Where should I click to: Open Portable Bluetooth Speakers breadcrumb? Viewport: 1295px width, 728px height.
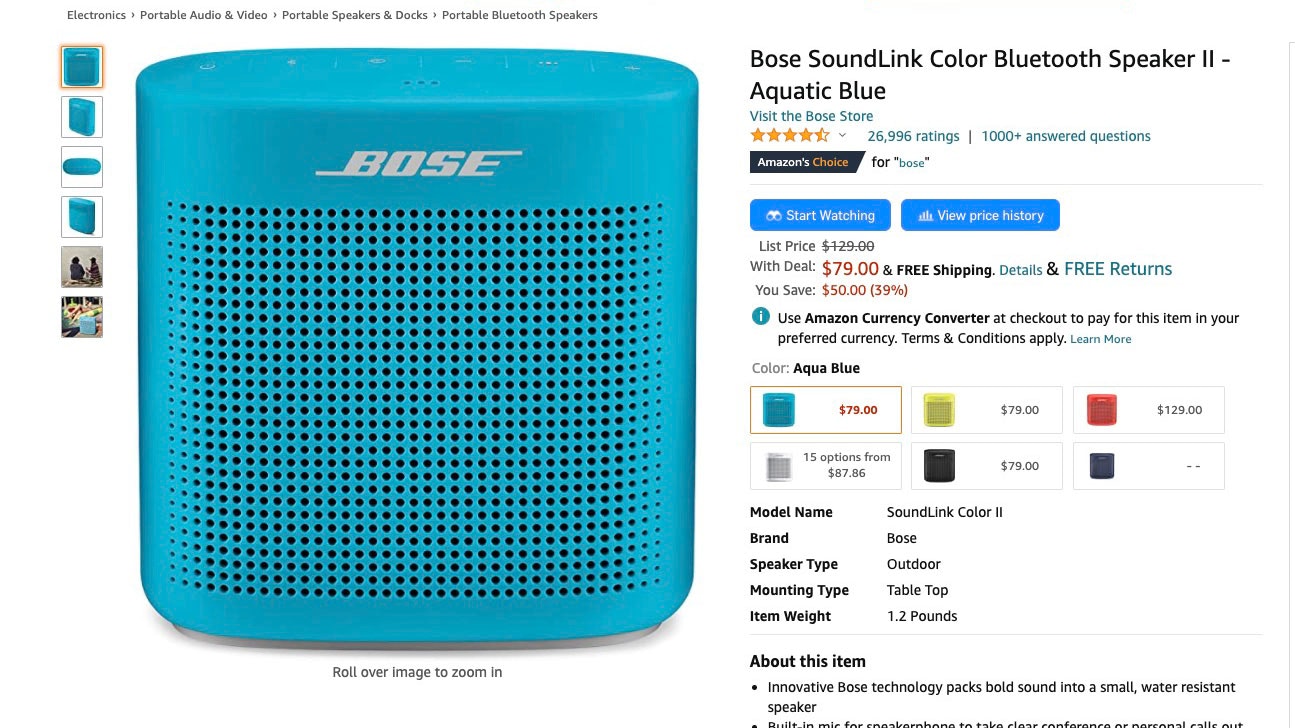pyautogui.click(x=520, y=15)
